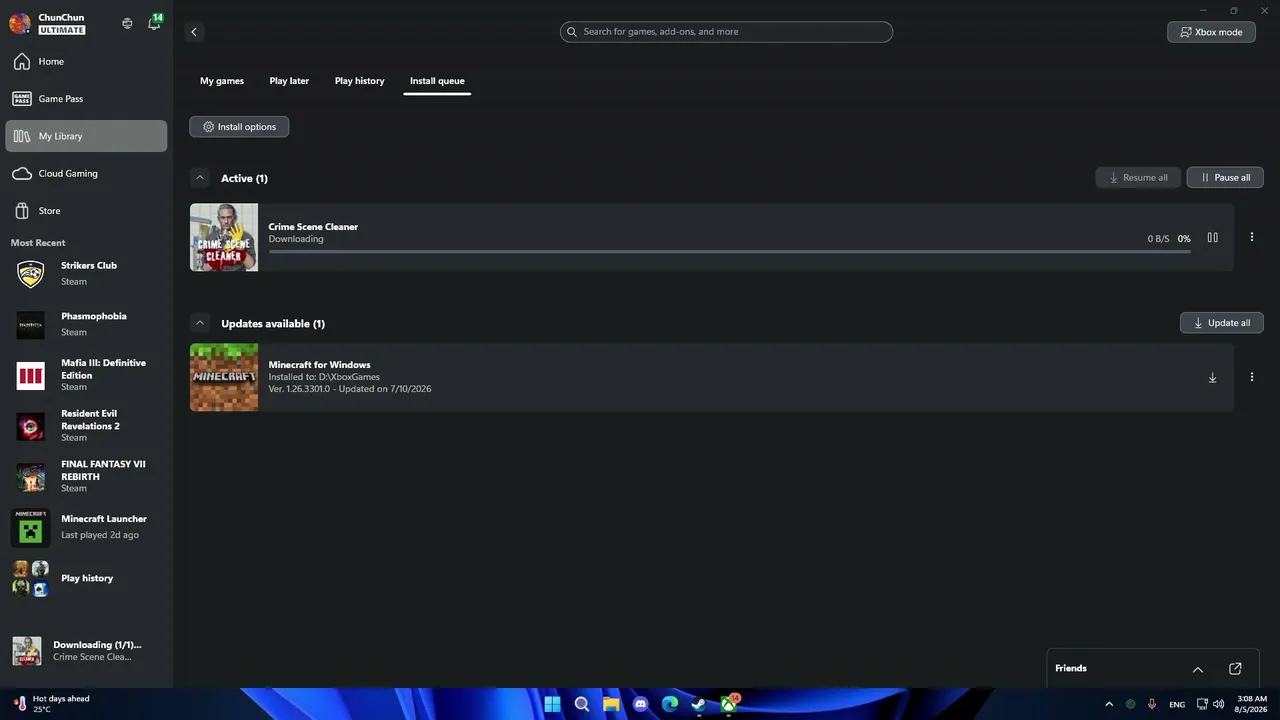This screenshot has width=1280, height=720.
Task: Open File Explorer from the taskbar
Action: point(611,704)
